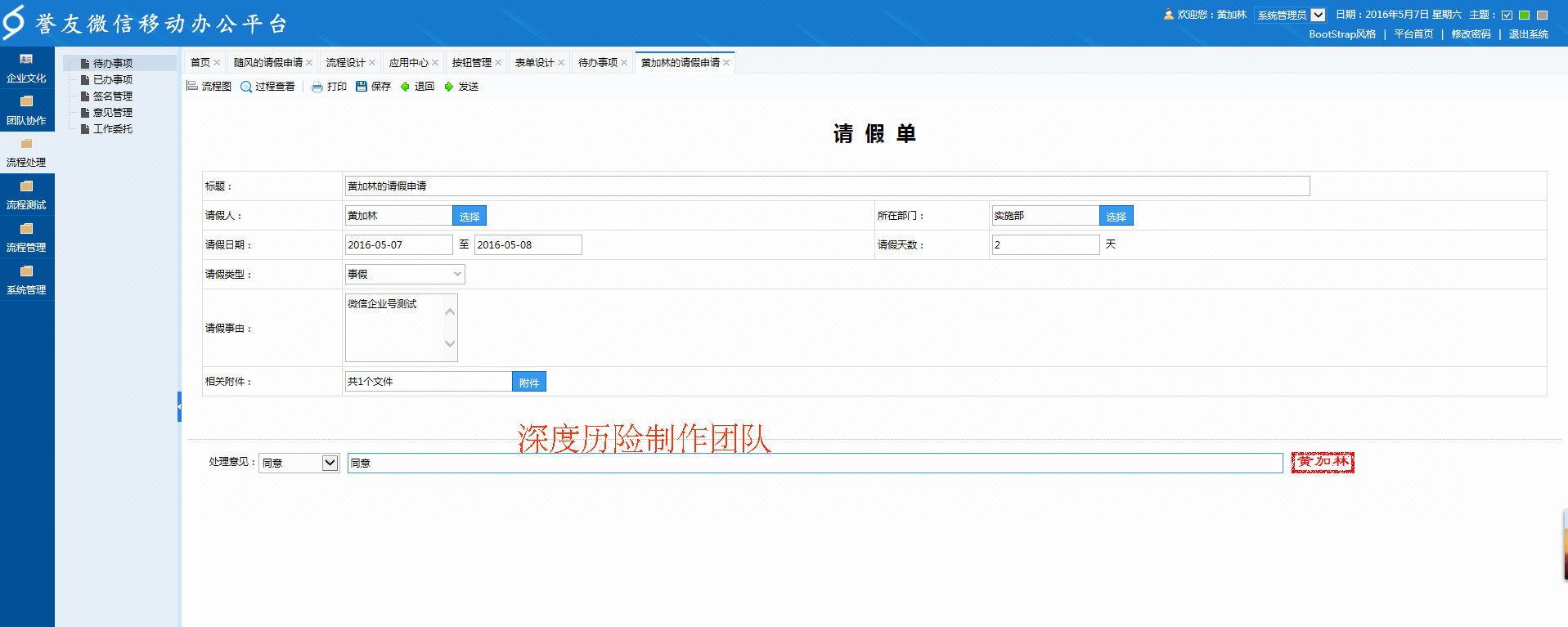Open the 流程处理 sidebar module
1568x627 pixels.
pyautogui.click(x=26, y=153)
